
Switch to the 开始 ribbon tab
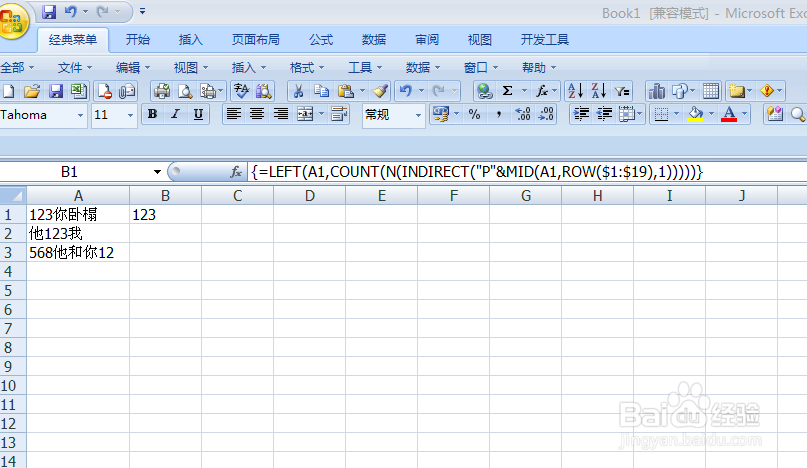point(138,40)
